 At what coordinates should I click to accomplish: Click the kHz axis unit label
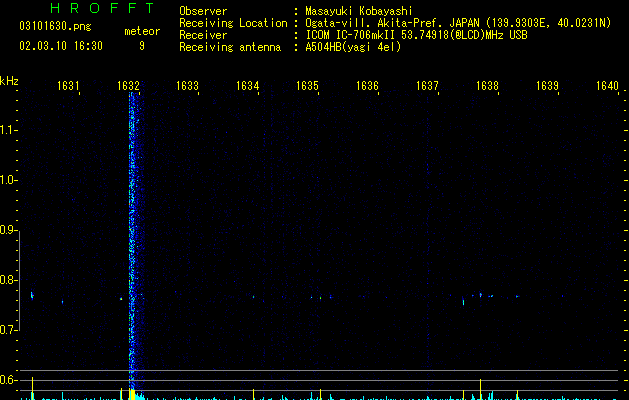(x=9, y=81)
